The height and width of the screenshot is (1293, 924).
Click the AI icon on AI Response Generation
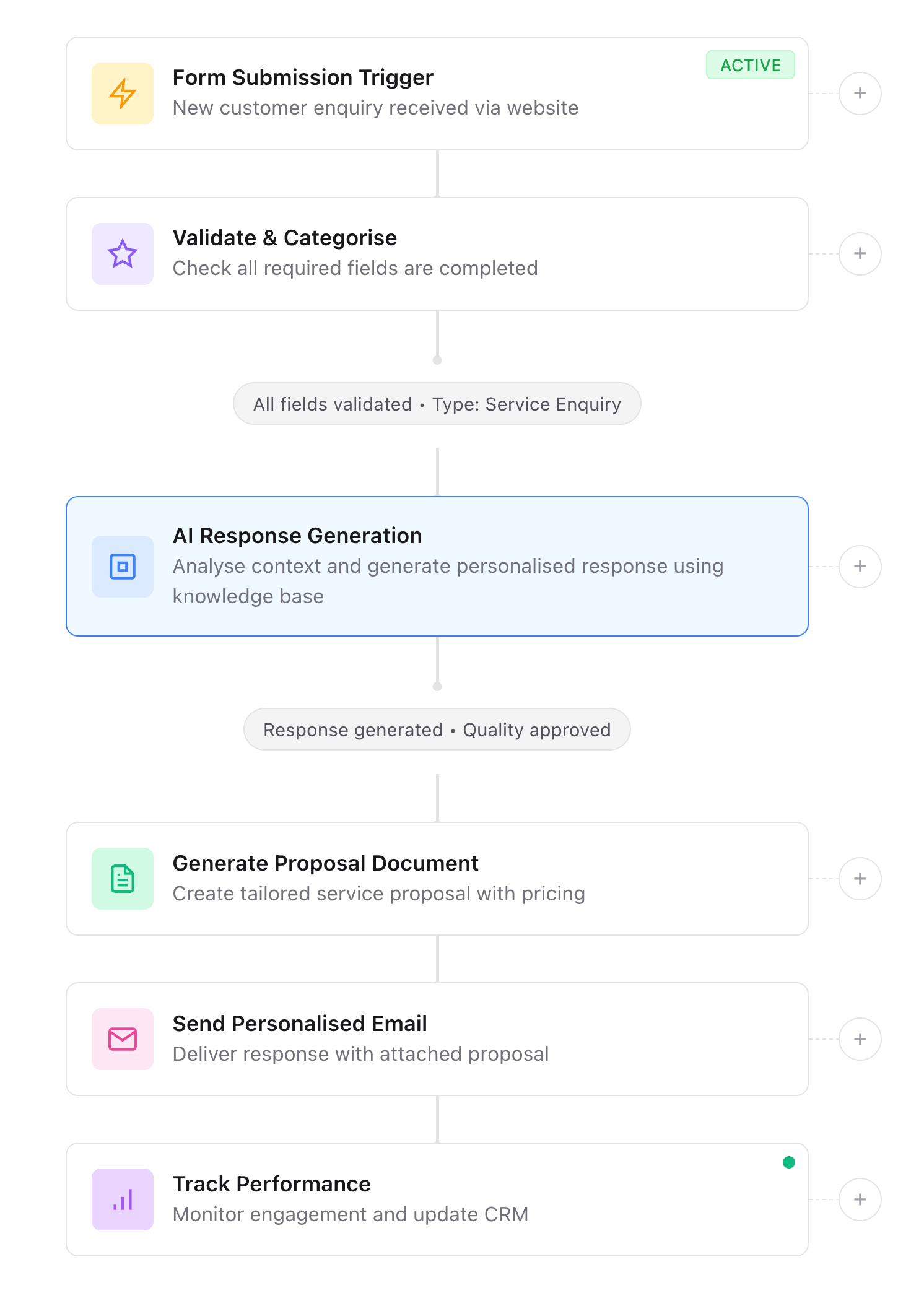(x=122, y=565)
